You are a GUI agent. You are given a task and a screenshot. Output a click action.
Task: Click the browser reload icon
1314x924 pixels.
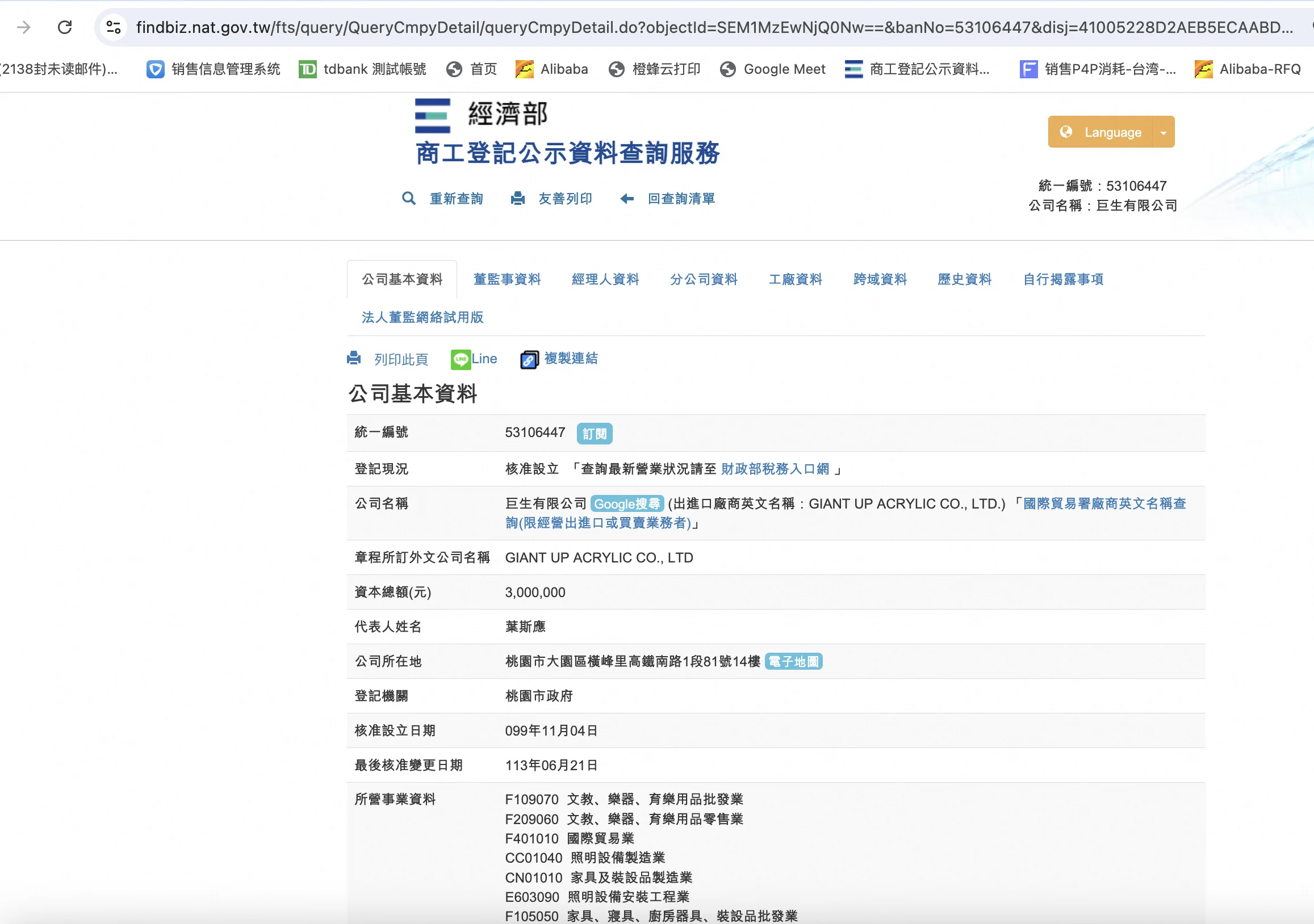(x=65, y=27)
